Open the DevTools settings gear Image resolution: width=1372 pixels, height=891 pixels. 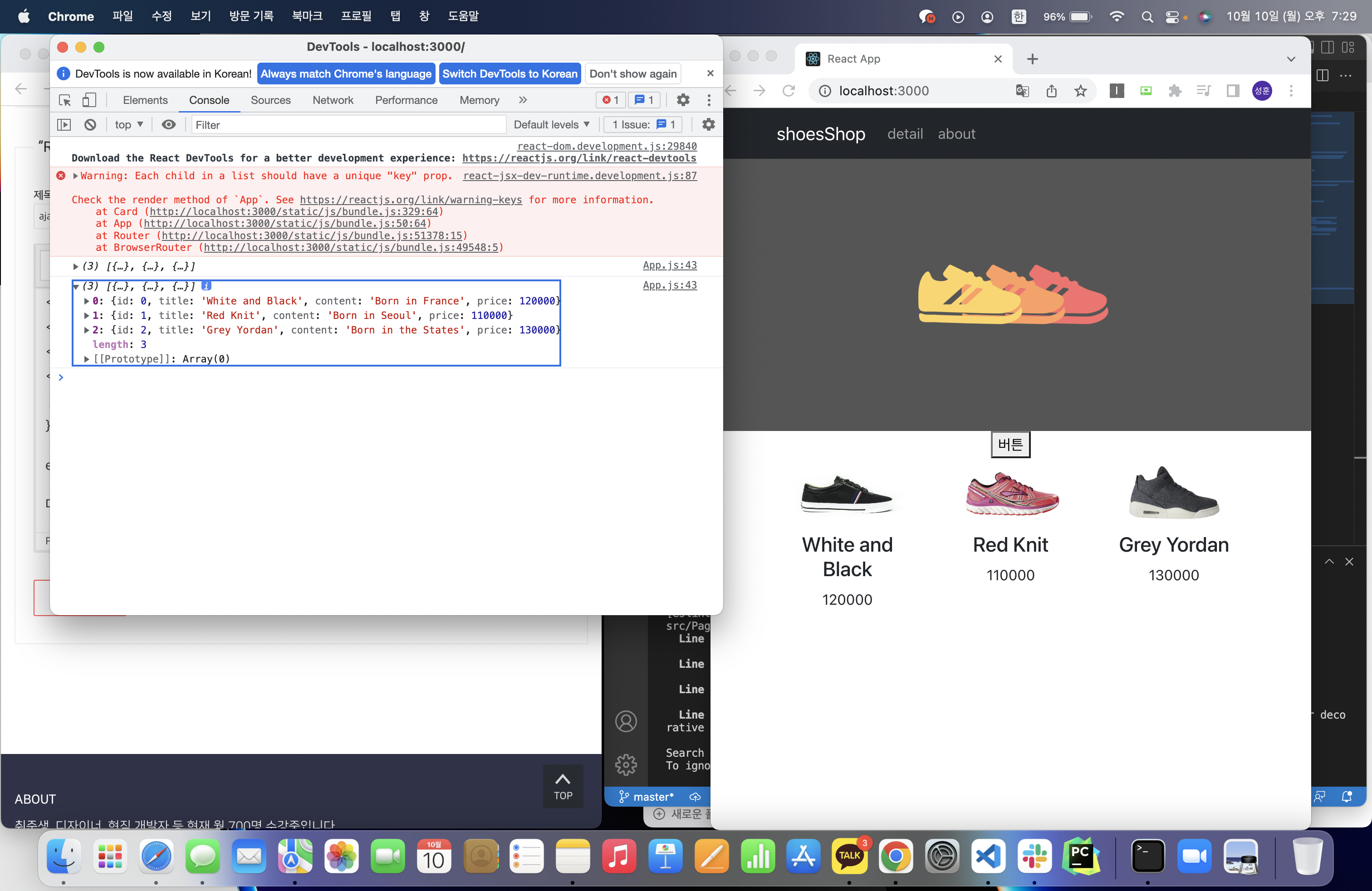coord(682,100)
